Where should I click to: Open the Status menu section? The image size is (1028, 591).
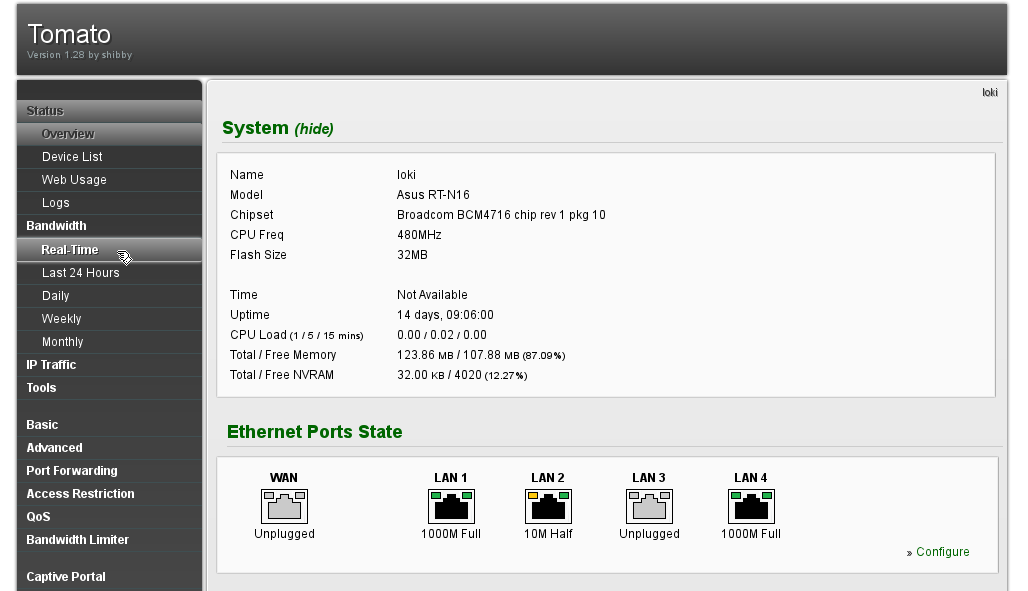[x=109, y=111]
